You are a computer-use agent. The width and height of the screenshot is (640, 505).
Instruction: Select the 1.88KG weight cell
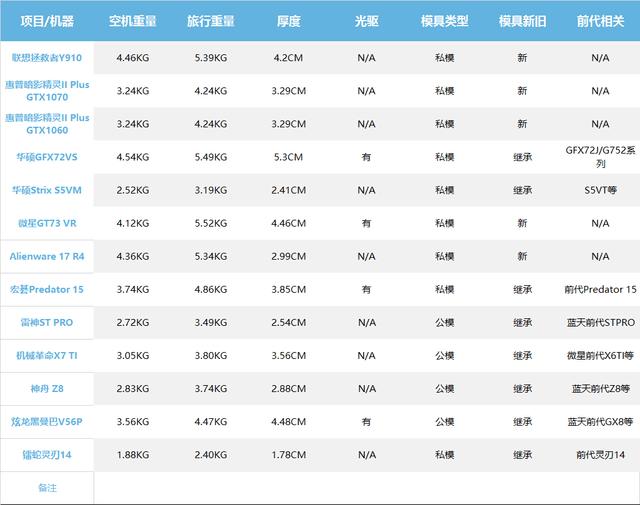click(133, 455)
